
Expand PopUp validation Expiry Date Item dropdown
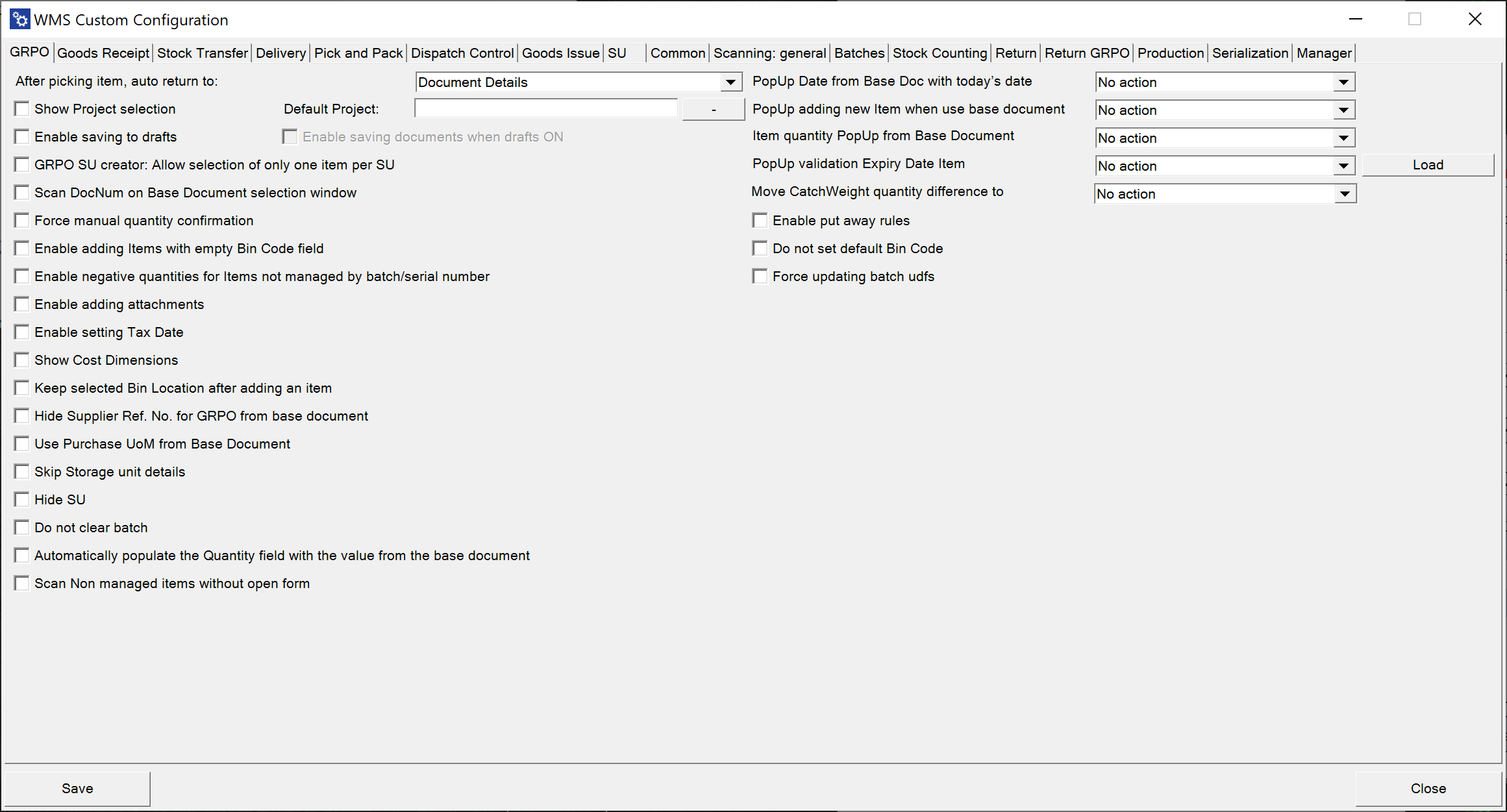click(x=1343, y=166)
